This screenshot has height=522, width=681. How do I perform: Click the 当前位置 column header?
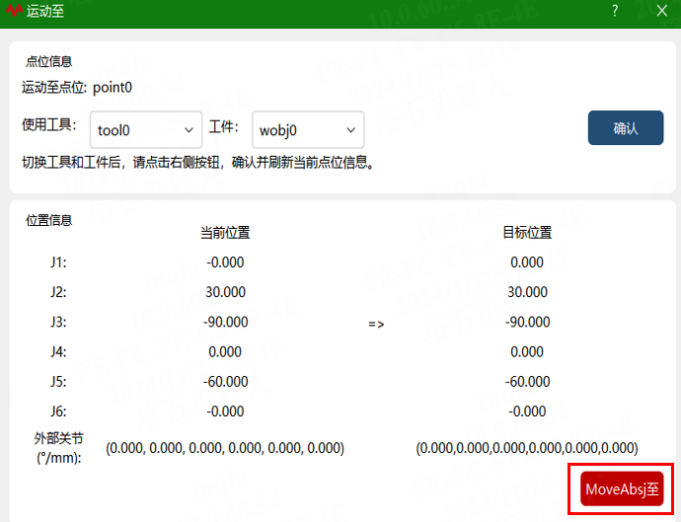coord(225,233)
